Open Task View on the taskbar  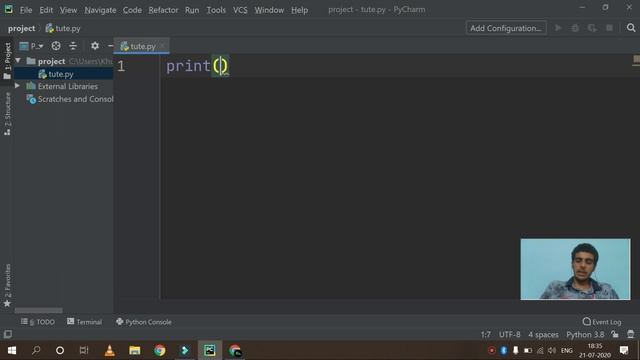click(84, 350)
